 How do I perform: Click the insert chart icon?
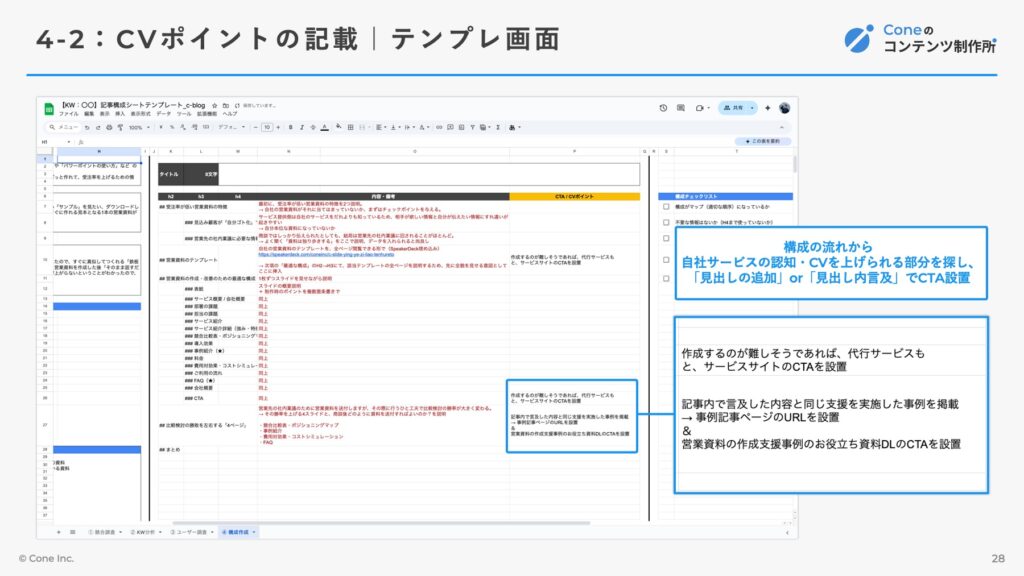(x=461, y=127)
